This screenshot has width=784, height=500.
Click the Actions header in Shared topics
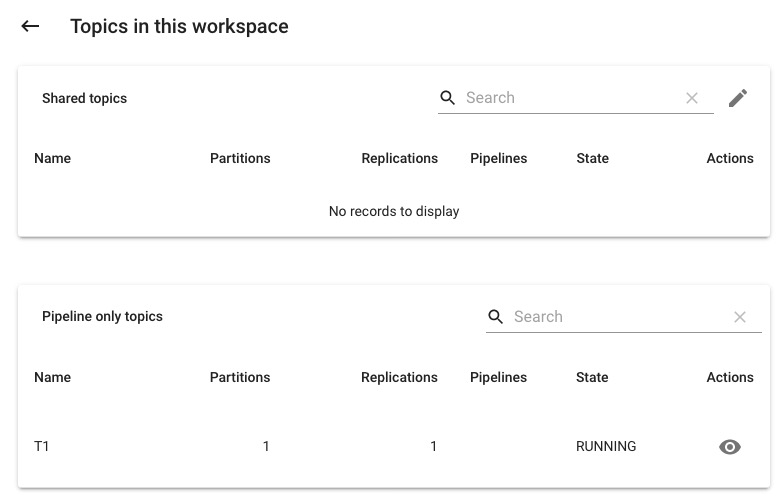pyautogui.click(x=730, y=158)
